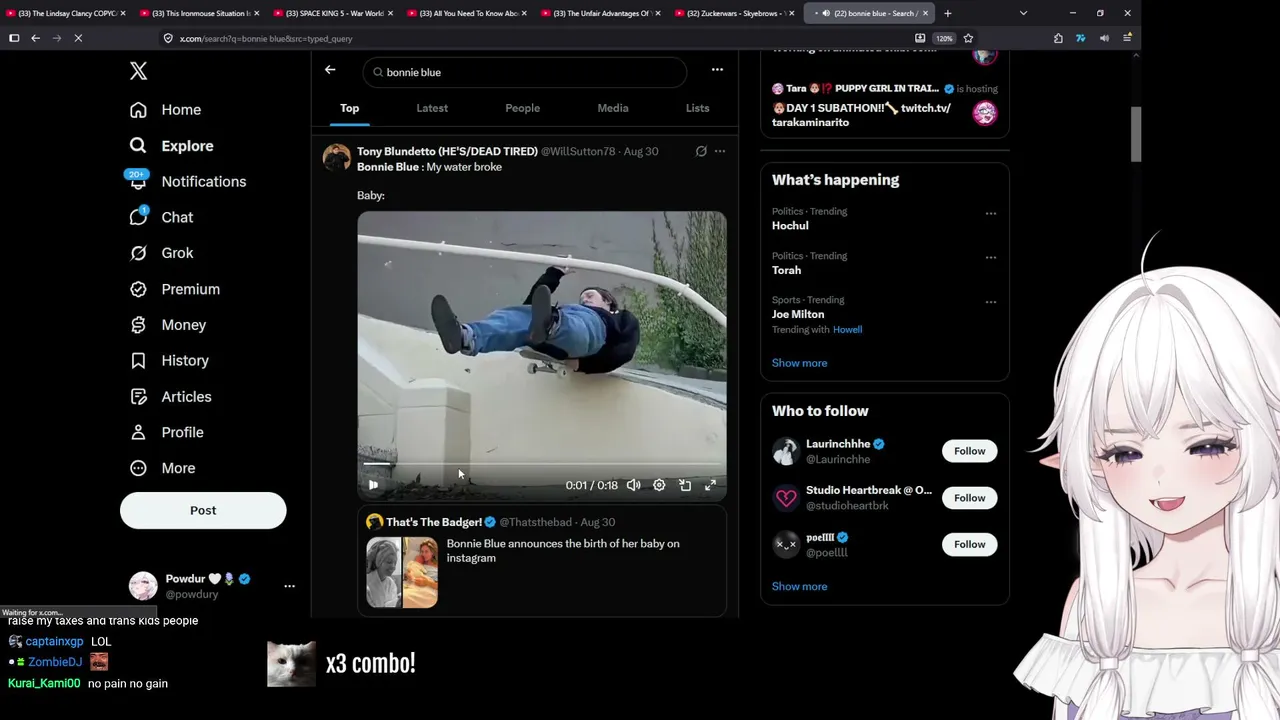Close the Ironmouse Situation browser tab

click(257, 13)
